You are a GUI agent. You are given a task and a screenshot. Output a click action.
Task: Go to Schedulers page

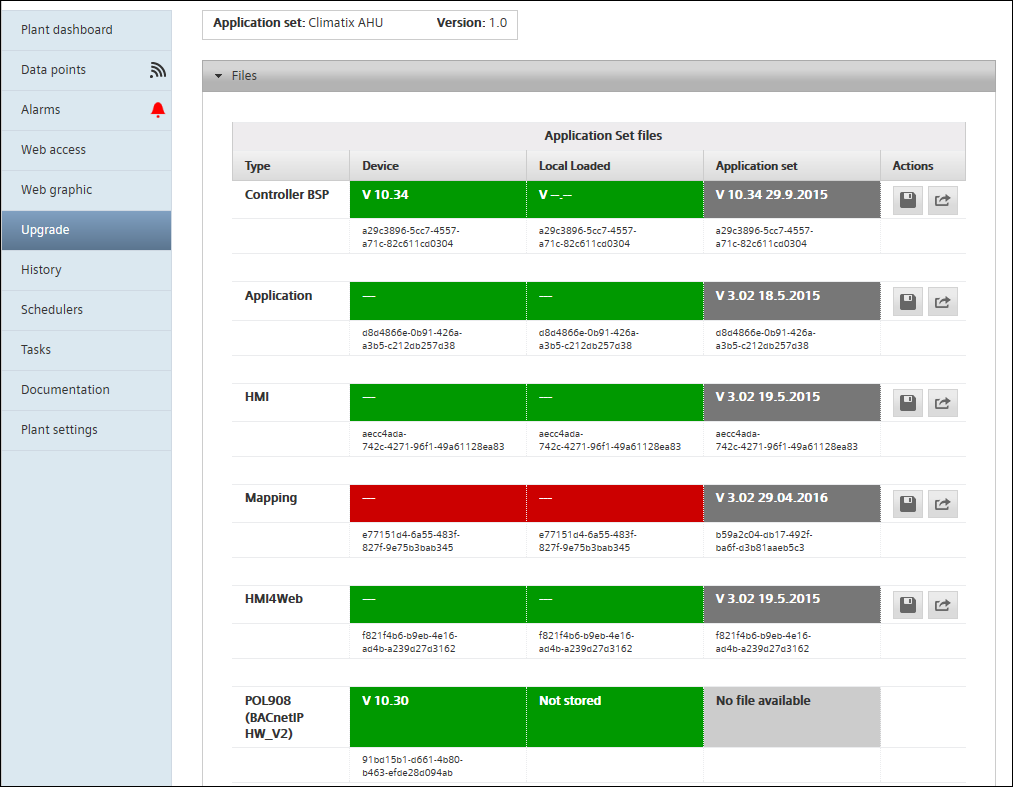[x=86, y=310]
